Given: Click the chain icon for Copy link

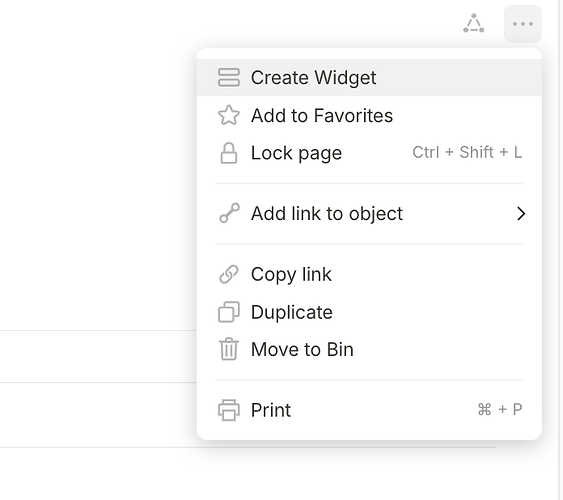Looking at the screenshot, I should pos(229,274).
